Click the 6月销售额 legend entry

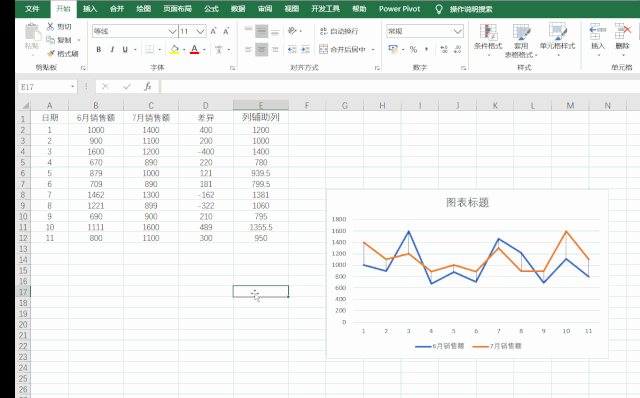point(440,346)
